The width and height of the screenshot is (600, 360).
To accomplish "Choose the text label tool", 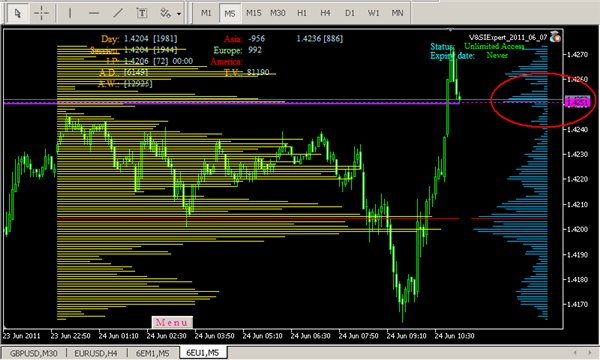I will tap(142, 13).
